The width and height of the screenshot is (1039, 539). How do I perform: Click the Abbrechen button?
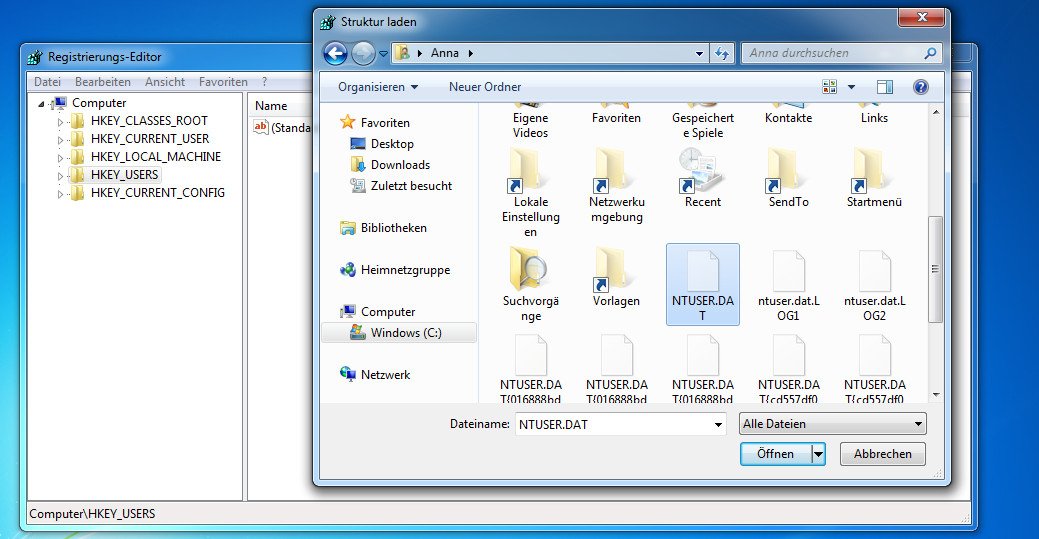(882, 454)
